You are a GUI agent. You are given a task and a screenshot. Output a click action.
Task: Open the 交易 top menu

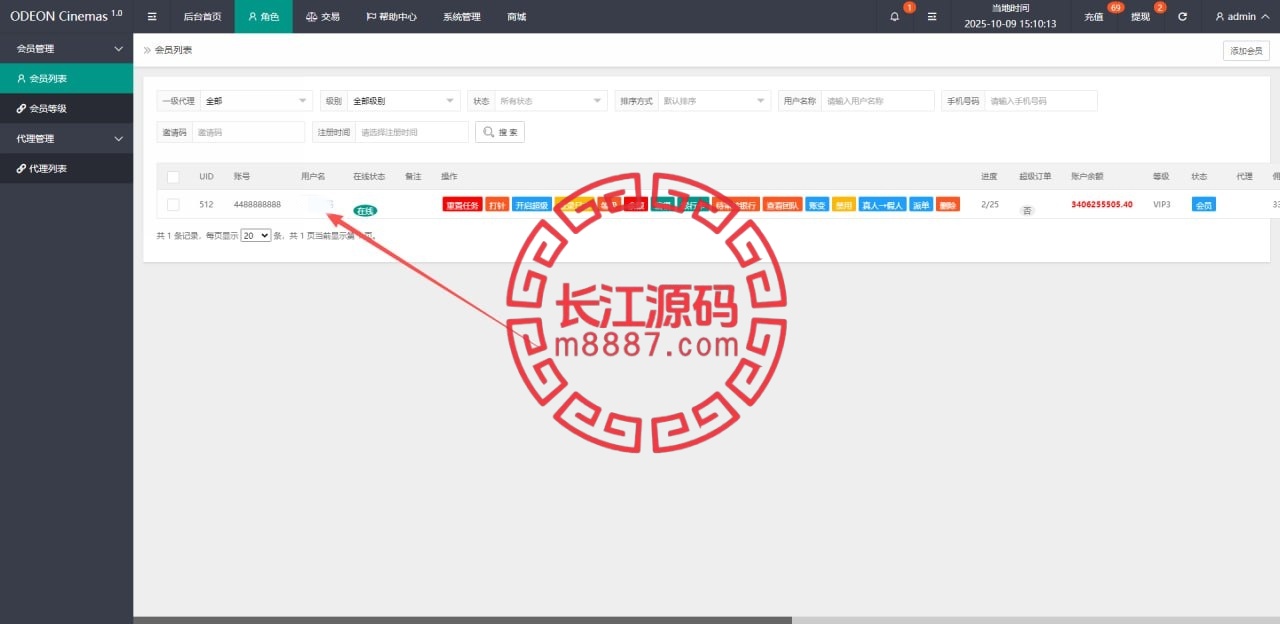[x=323, y=17]
